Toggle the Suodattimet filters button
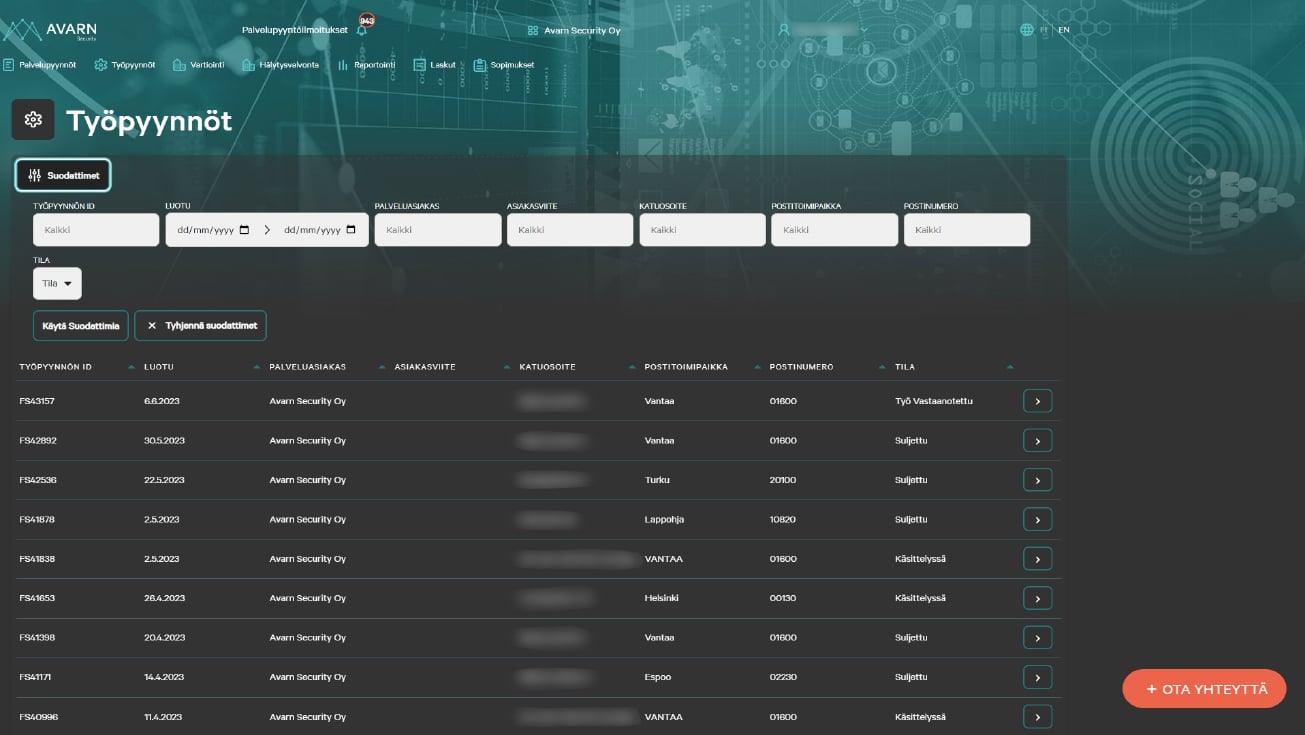 [63, 175]
